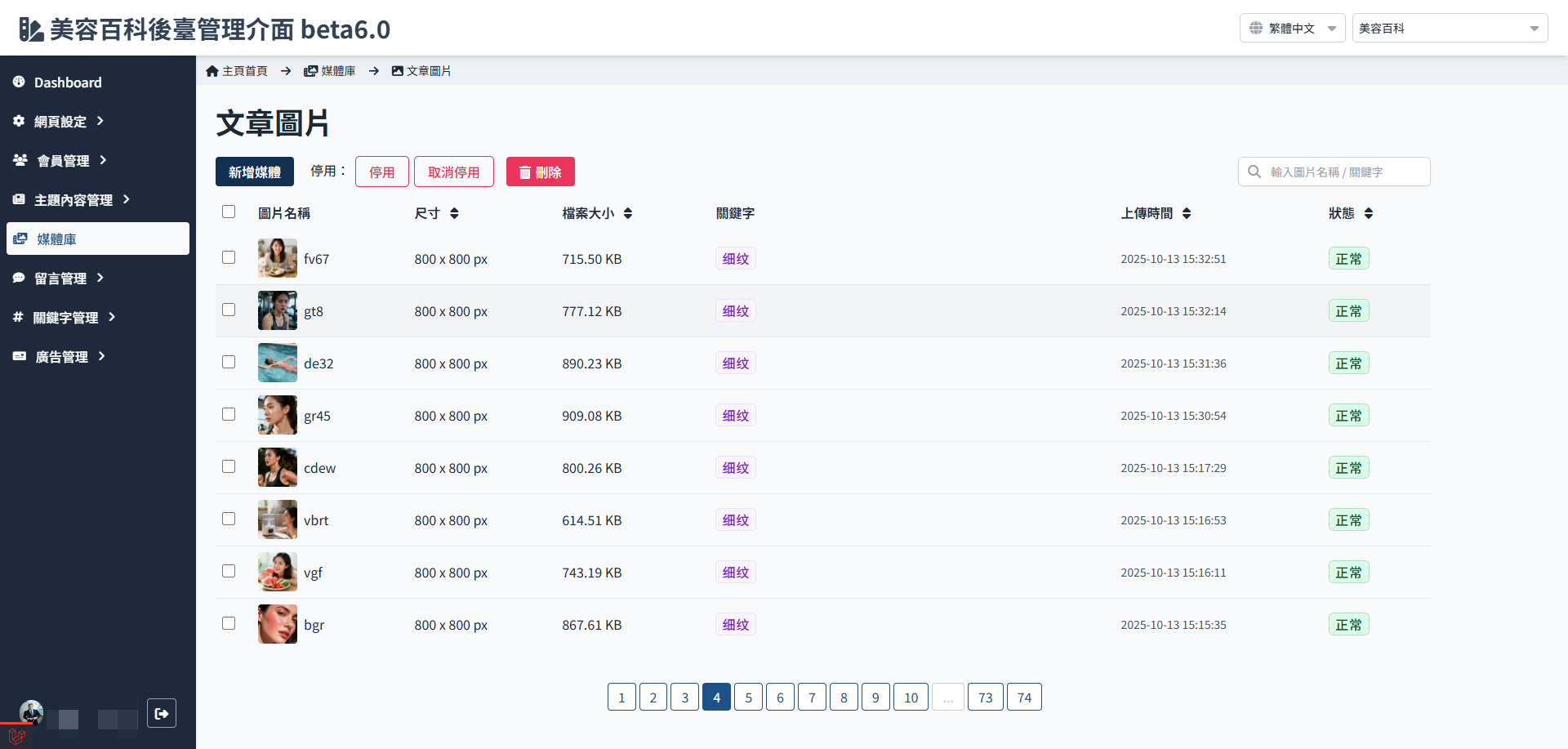Open the thumbnail for vgf

[x=278, y=572]
